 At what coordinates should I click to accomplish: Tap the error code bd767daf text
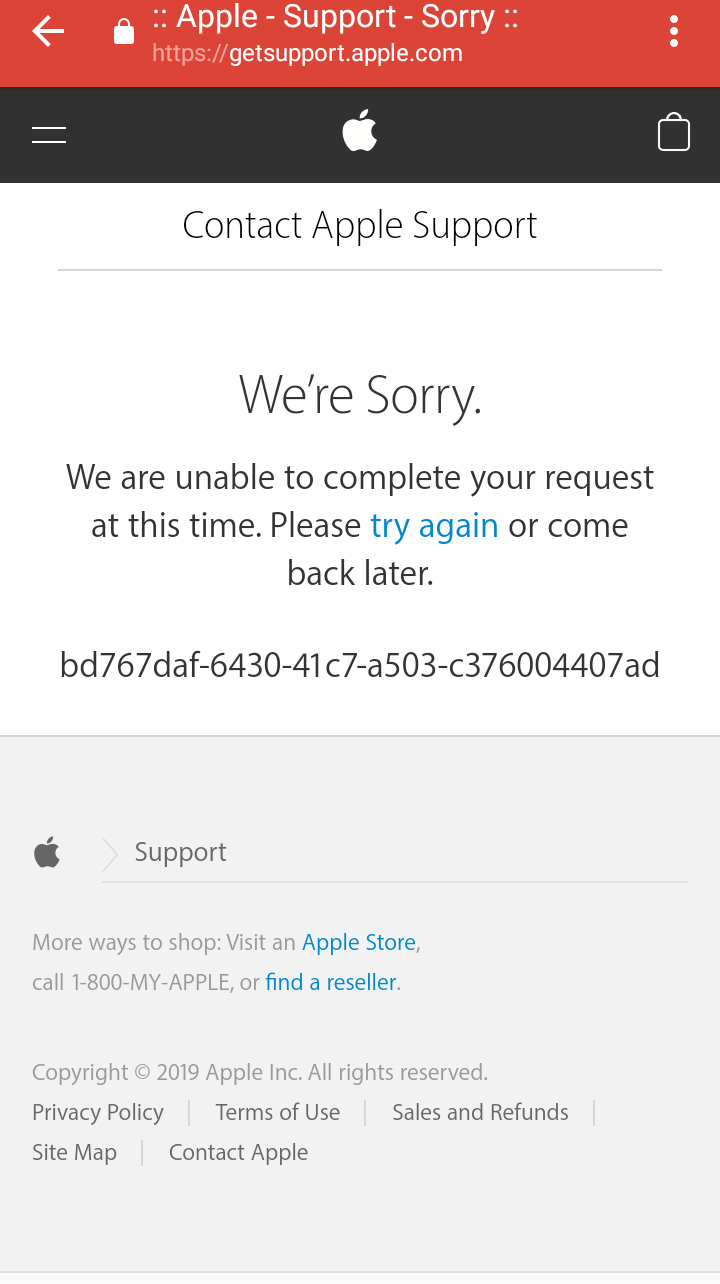(360, 665)
